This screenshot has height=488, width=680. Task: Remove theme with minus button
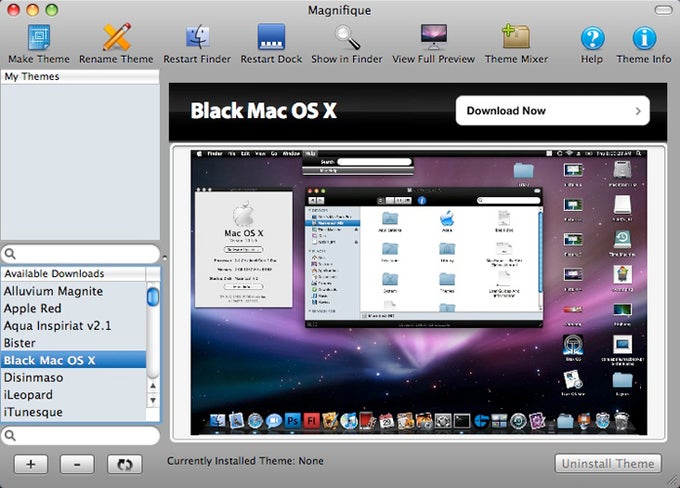[x=77, y=464]
